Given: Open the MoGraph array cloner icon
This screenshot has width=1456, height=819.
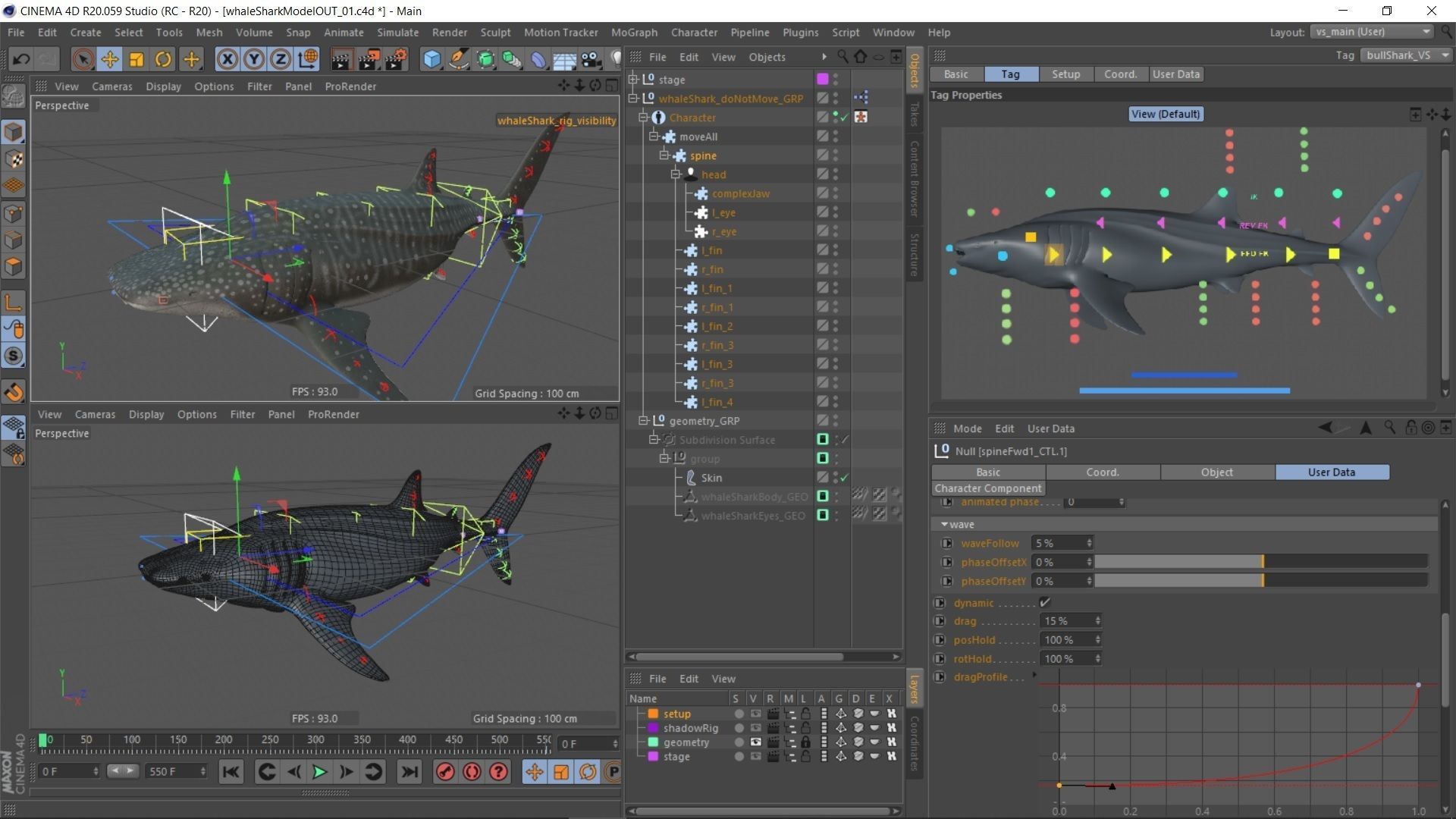Looking at the screenshot, I should tap(512, 59).
